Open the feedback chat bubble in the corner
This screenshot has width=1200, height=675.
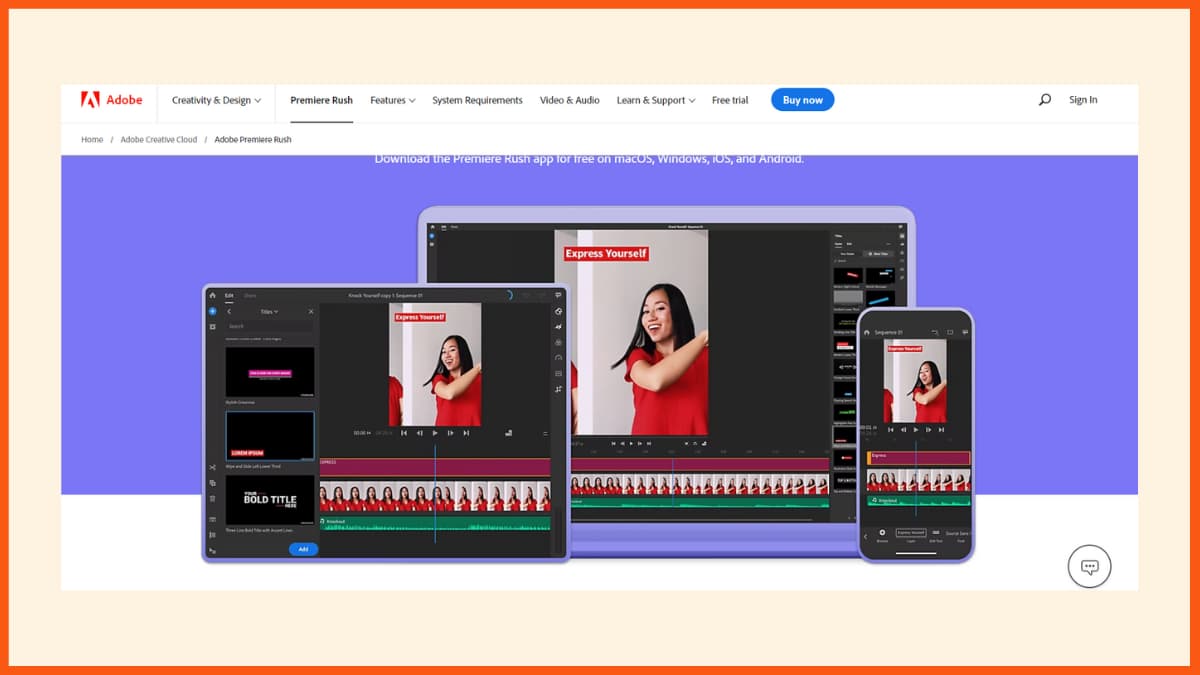[x=1089, y=566]
